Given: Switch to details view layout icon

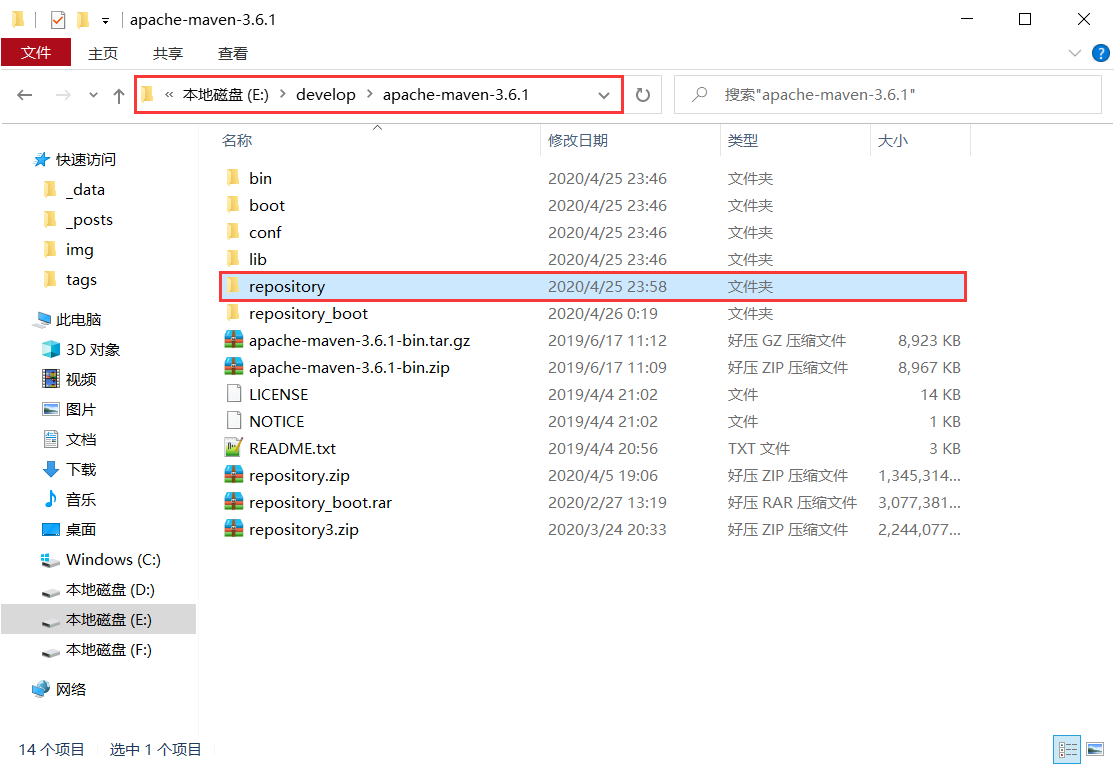Looking at the screenshot, I should click(x=1067, y=749).
